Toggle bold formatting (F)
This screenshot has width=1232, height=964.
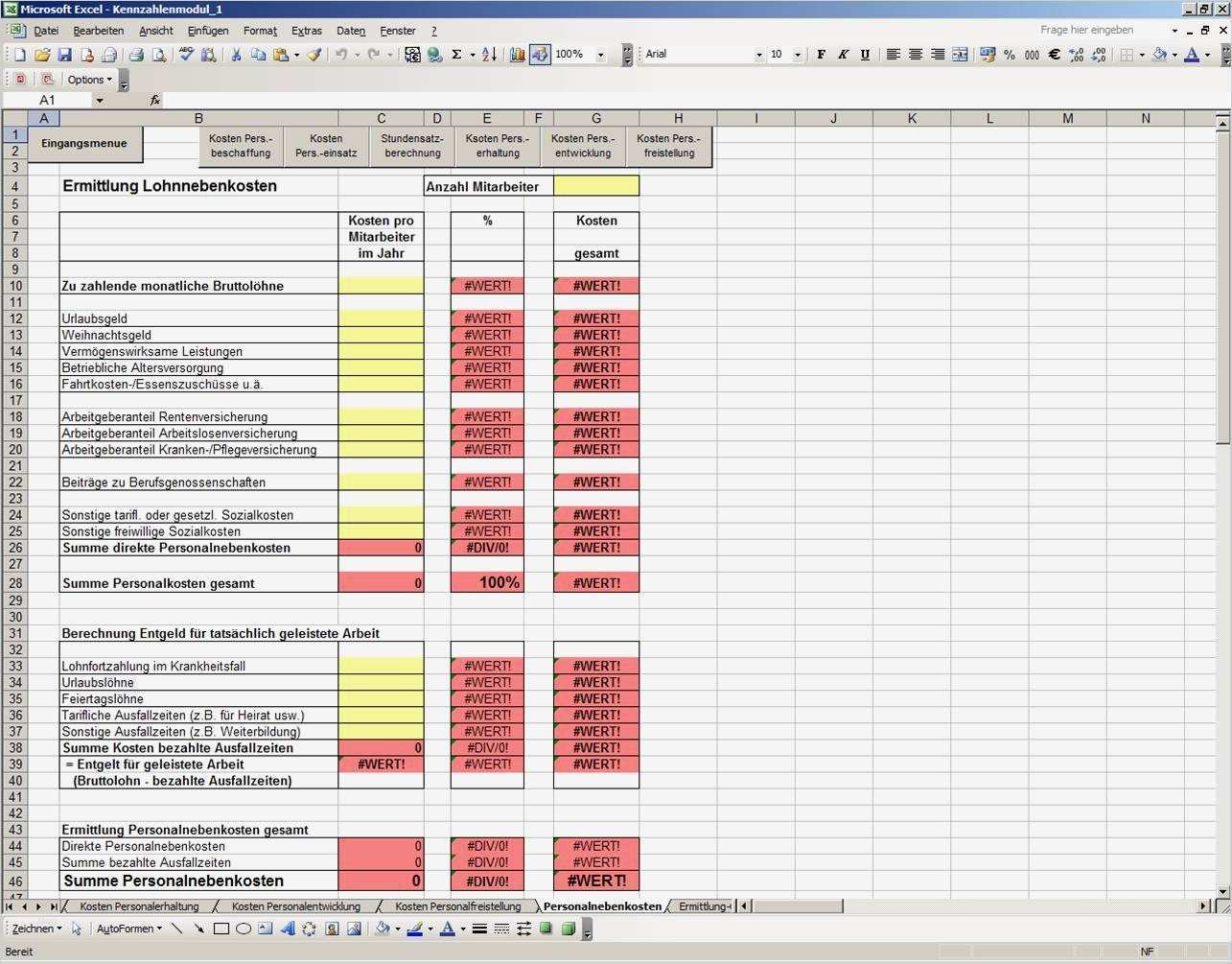821,55
